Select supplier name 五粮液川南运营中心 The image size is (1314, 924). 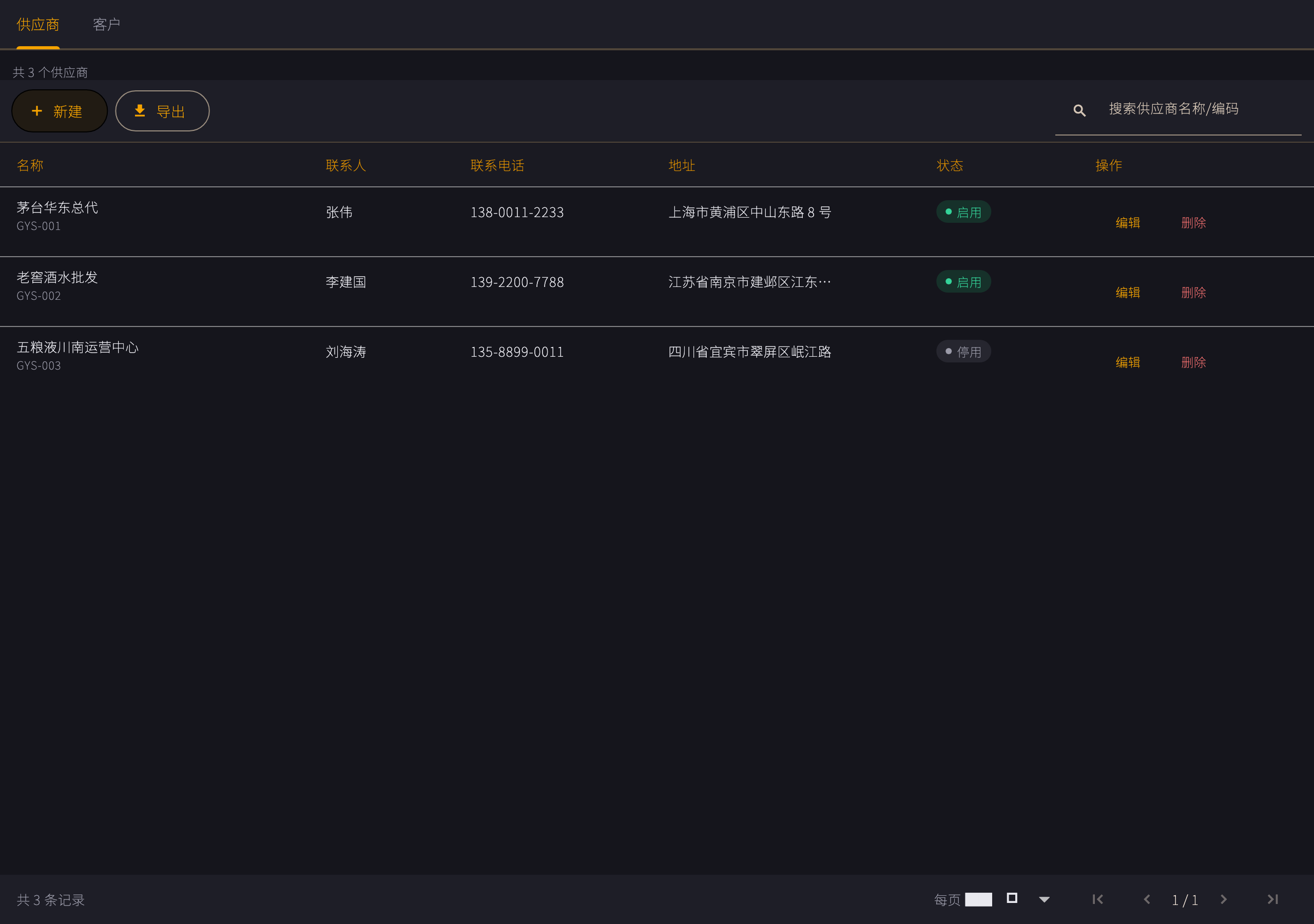pyautogui.click(x=78, y=348)
